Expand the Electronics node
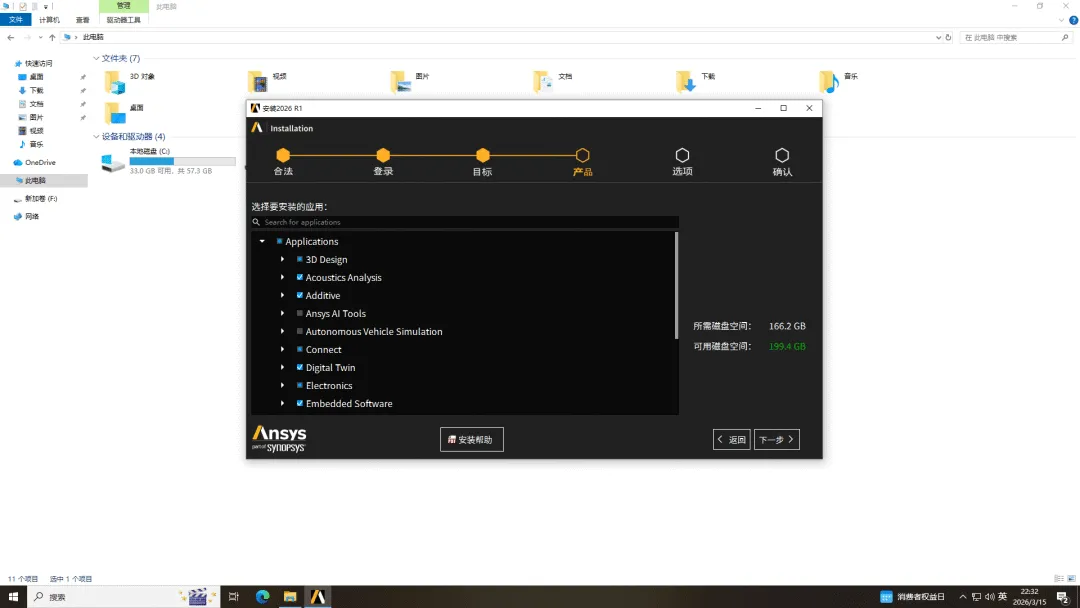 (x=282, y=385)
